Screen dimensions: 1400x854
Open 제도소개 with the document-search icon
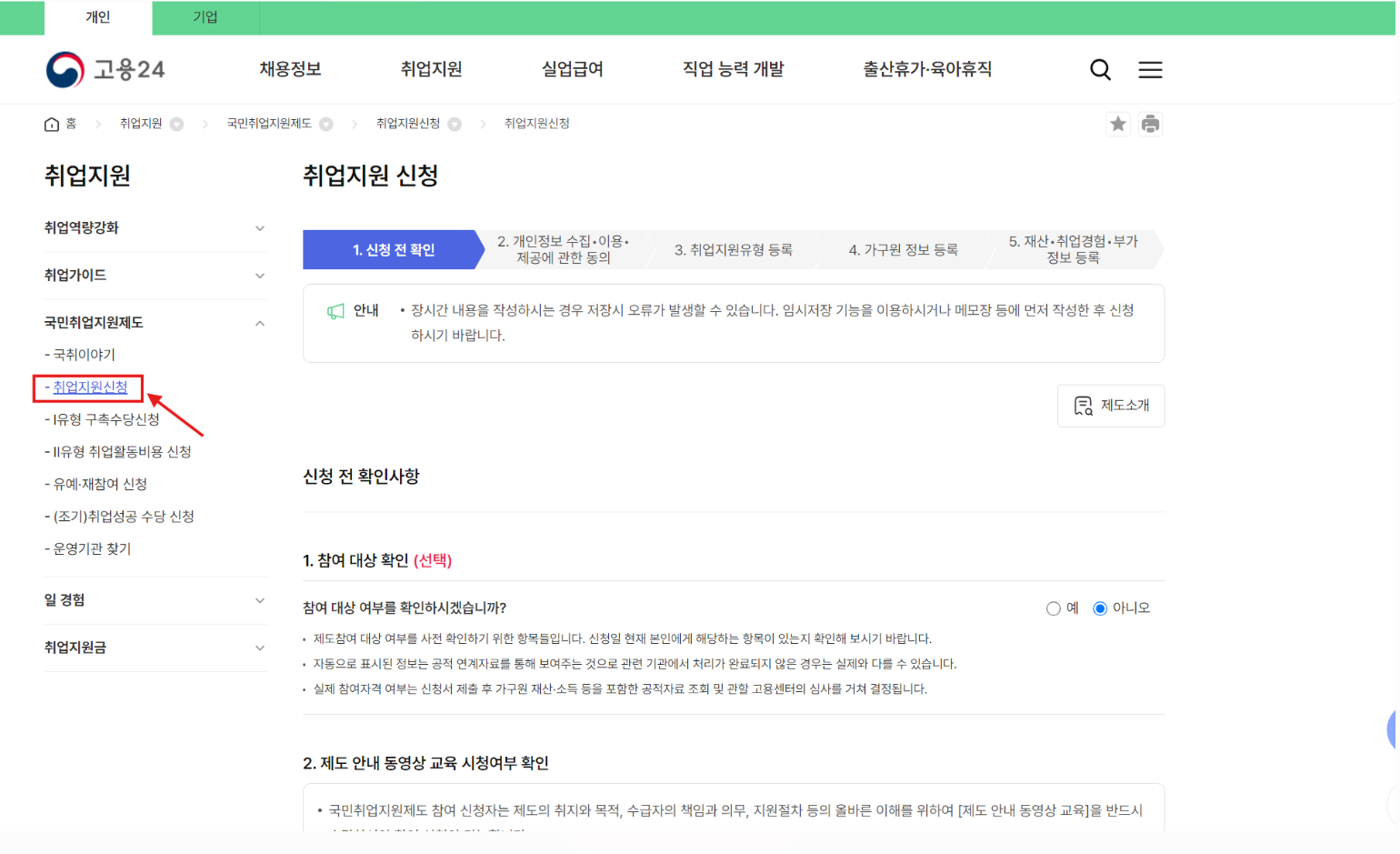pyautogui.click(x=1111, y=406)
